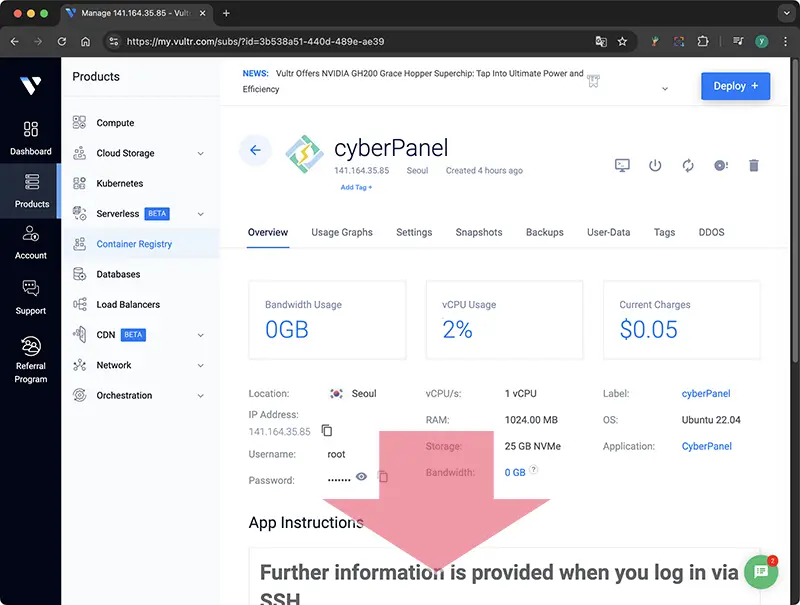
Task: Click the translate page icon
Action: pos(601,41)
